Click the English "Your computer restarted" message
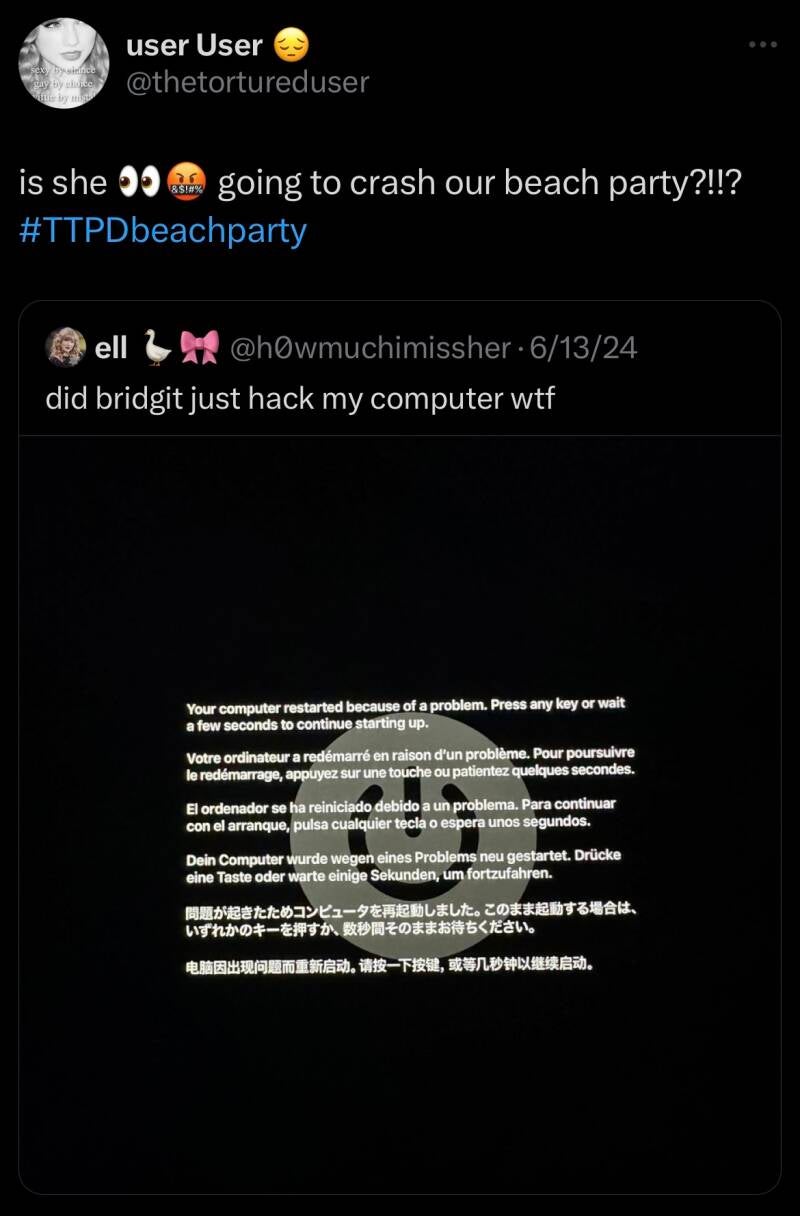This screenshot has height=1216, width=800. point(405,714)
